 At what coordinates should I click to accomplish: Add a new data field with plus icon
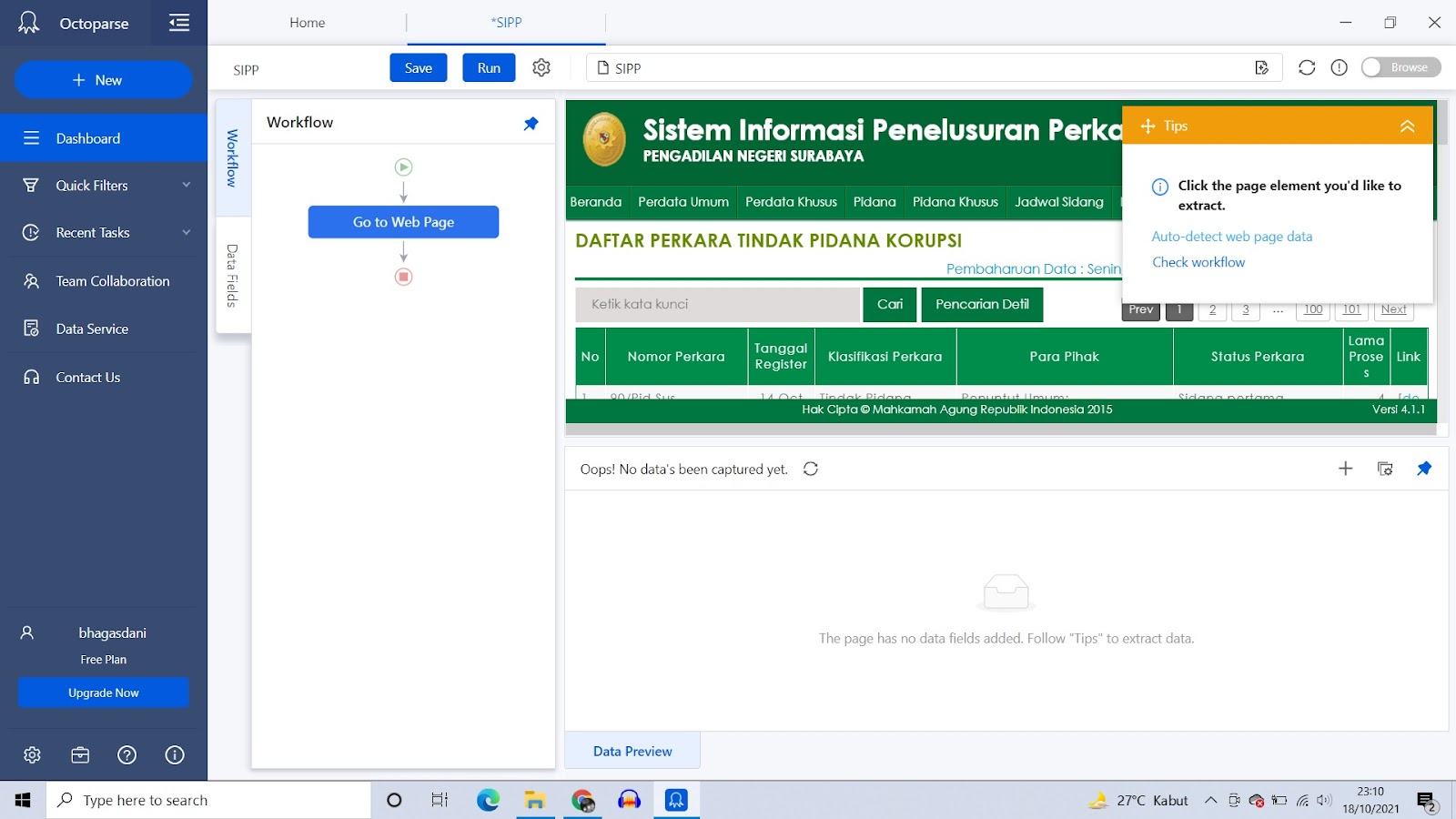(x=1346, y=469)
